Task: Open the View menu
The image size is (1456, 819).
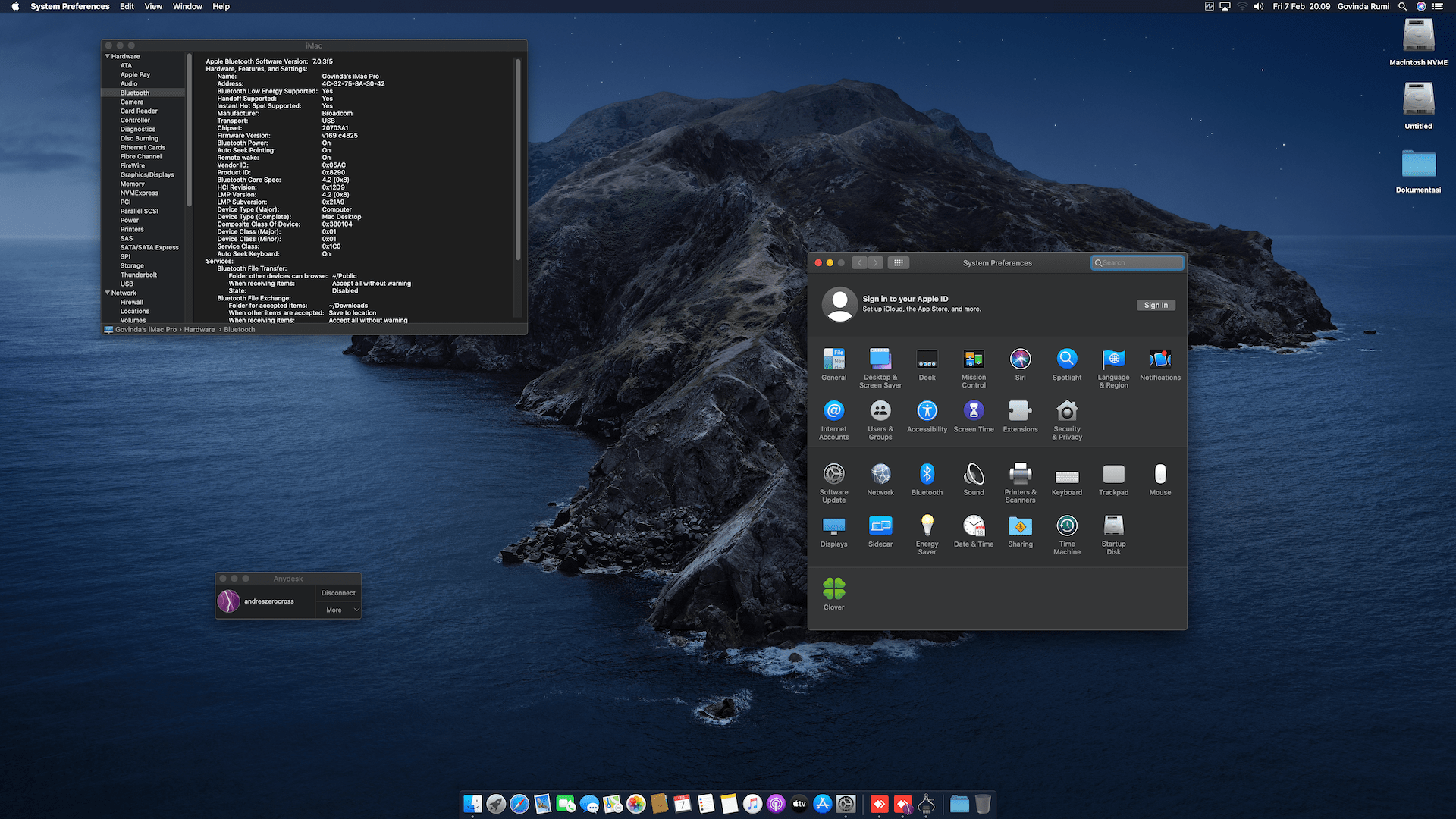Action: tap(153, 6)
